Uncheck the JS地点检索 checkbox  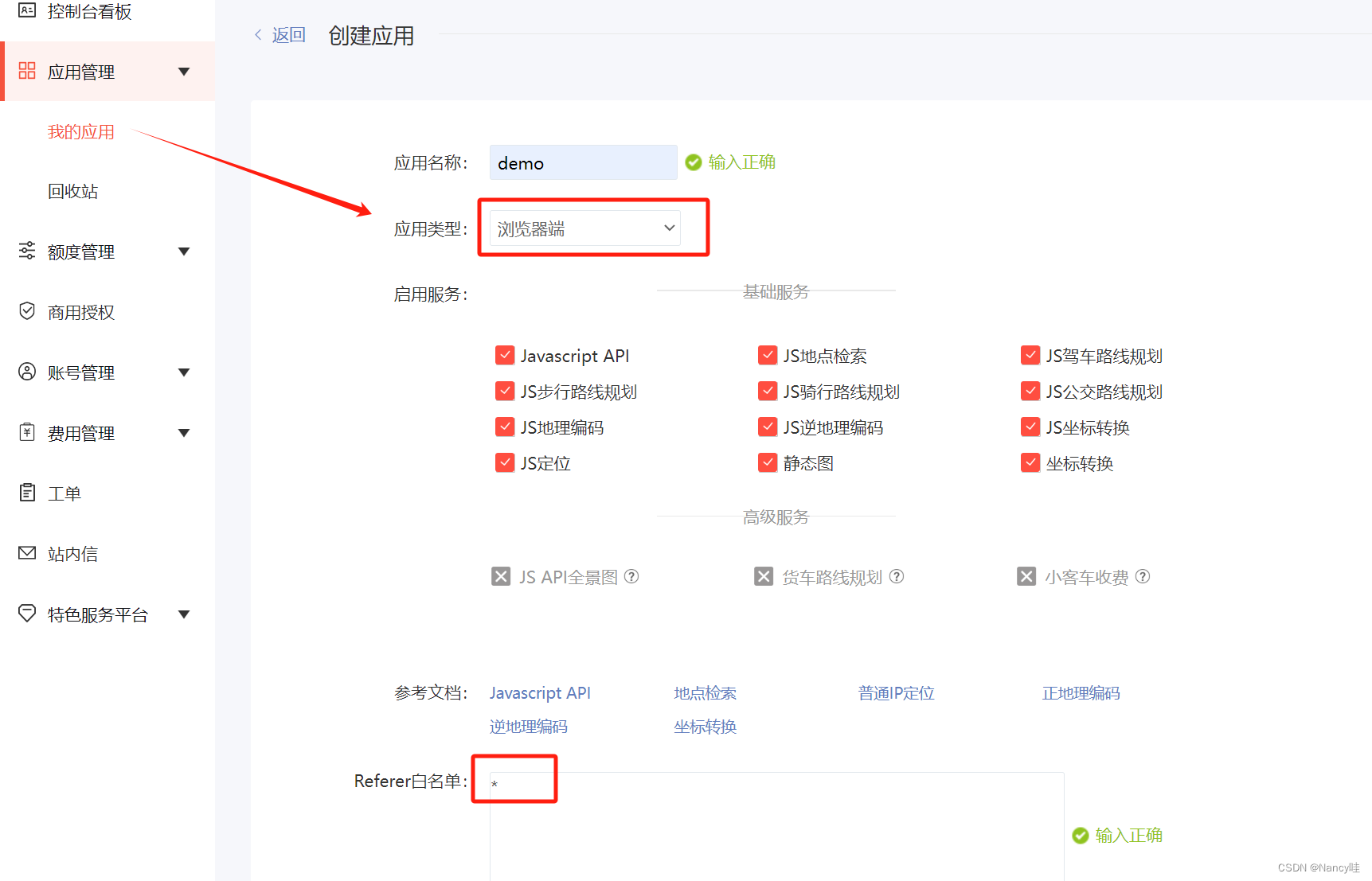768,355
